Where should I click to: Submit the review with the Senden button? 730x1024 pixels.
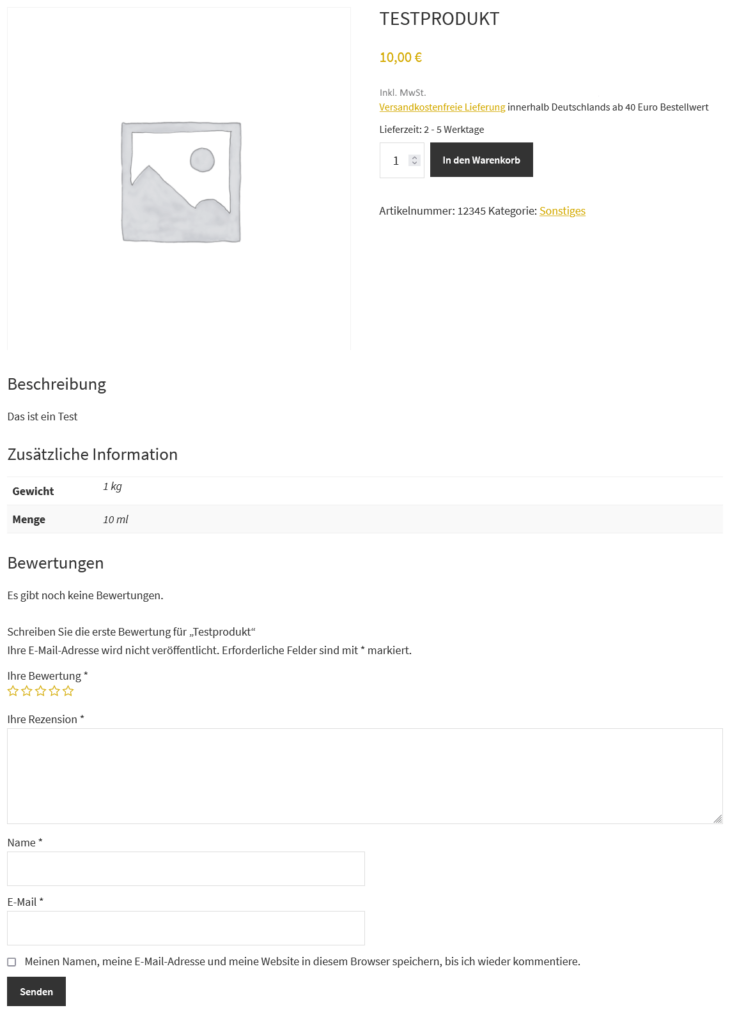click(x=36, y=991)
